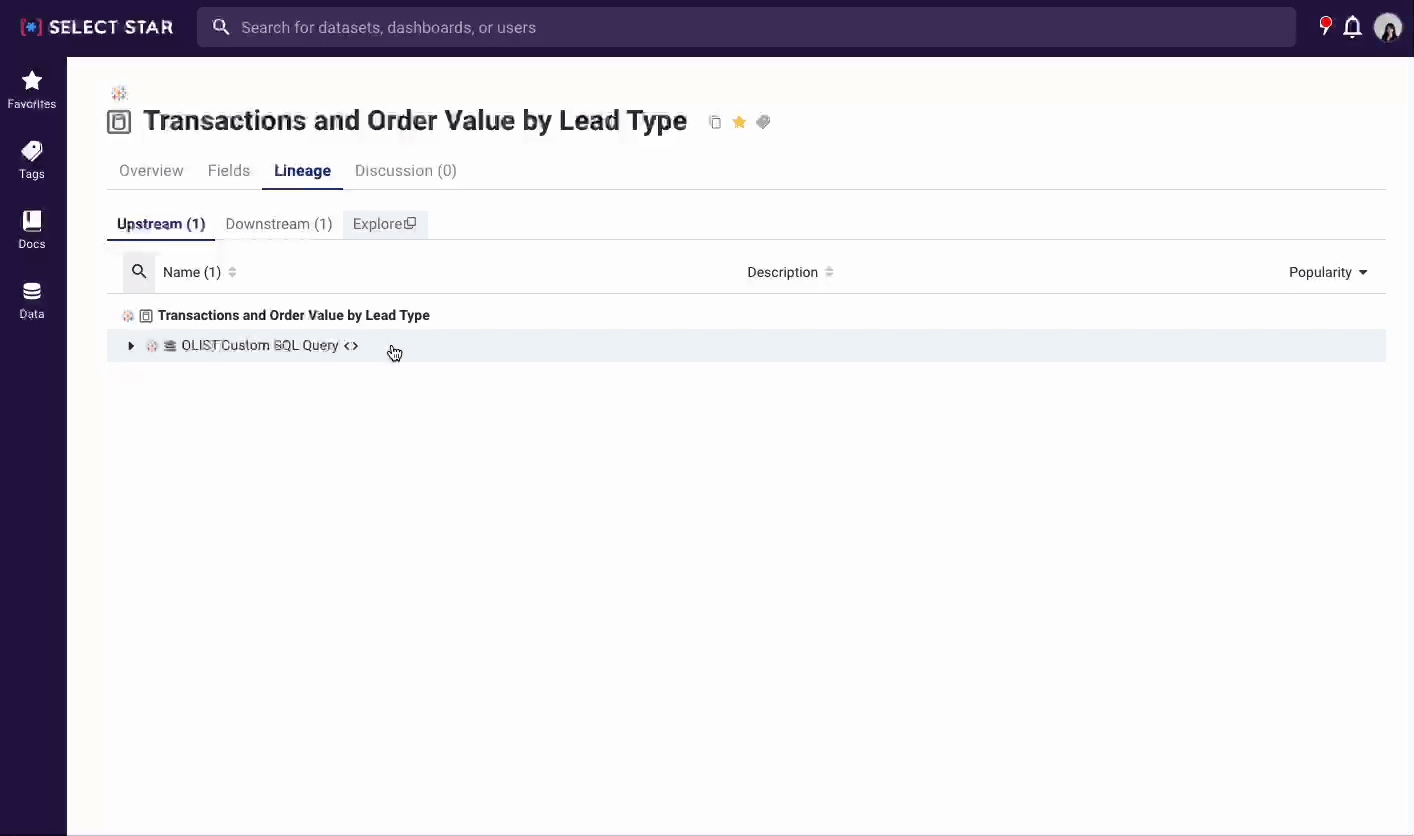Switch to the Downstream (1) tab

coord(279,224)
